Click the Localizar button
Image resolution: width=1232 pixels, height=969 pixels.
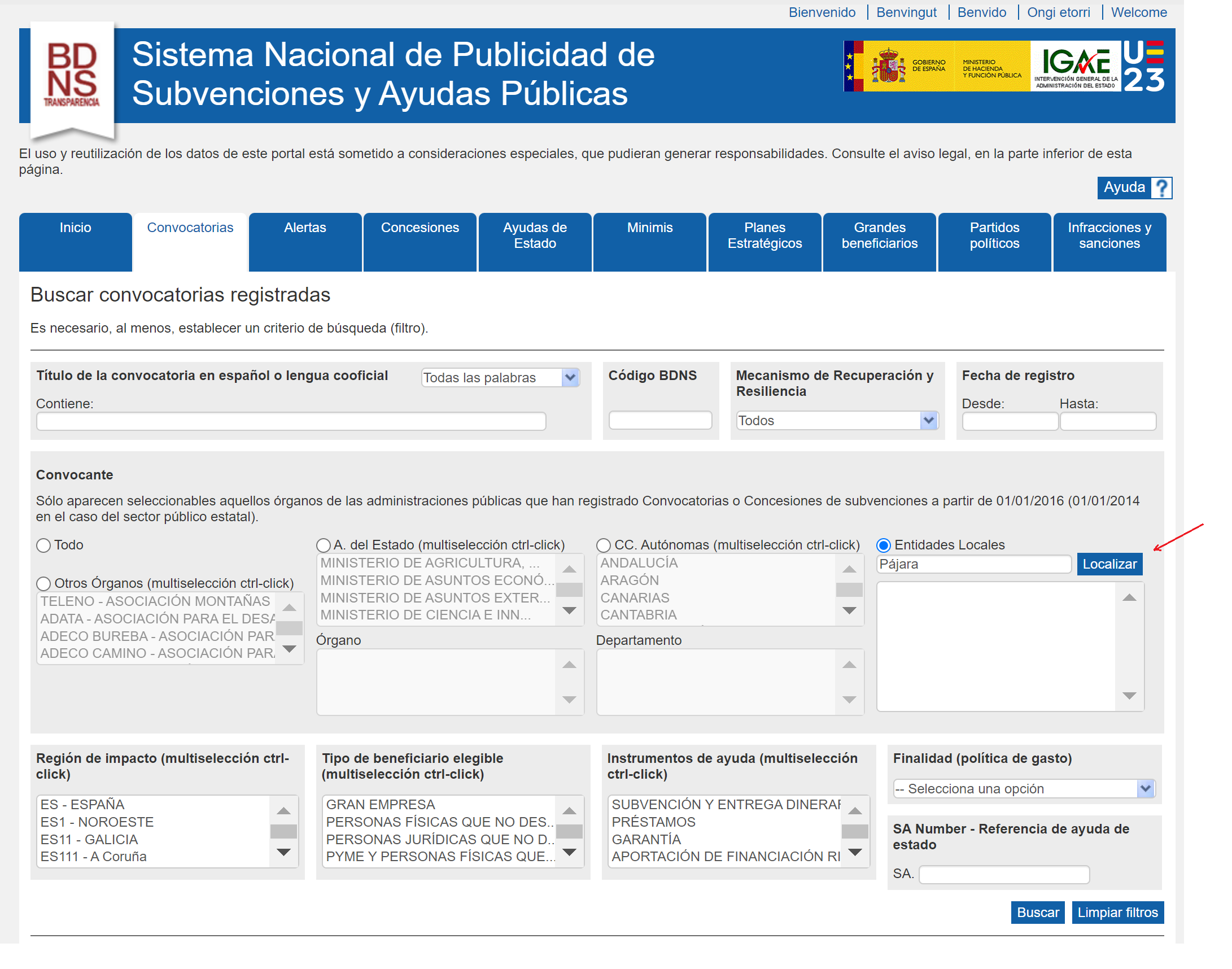[x=1109, y=564]
